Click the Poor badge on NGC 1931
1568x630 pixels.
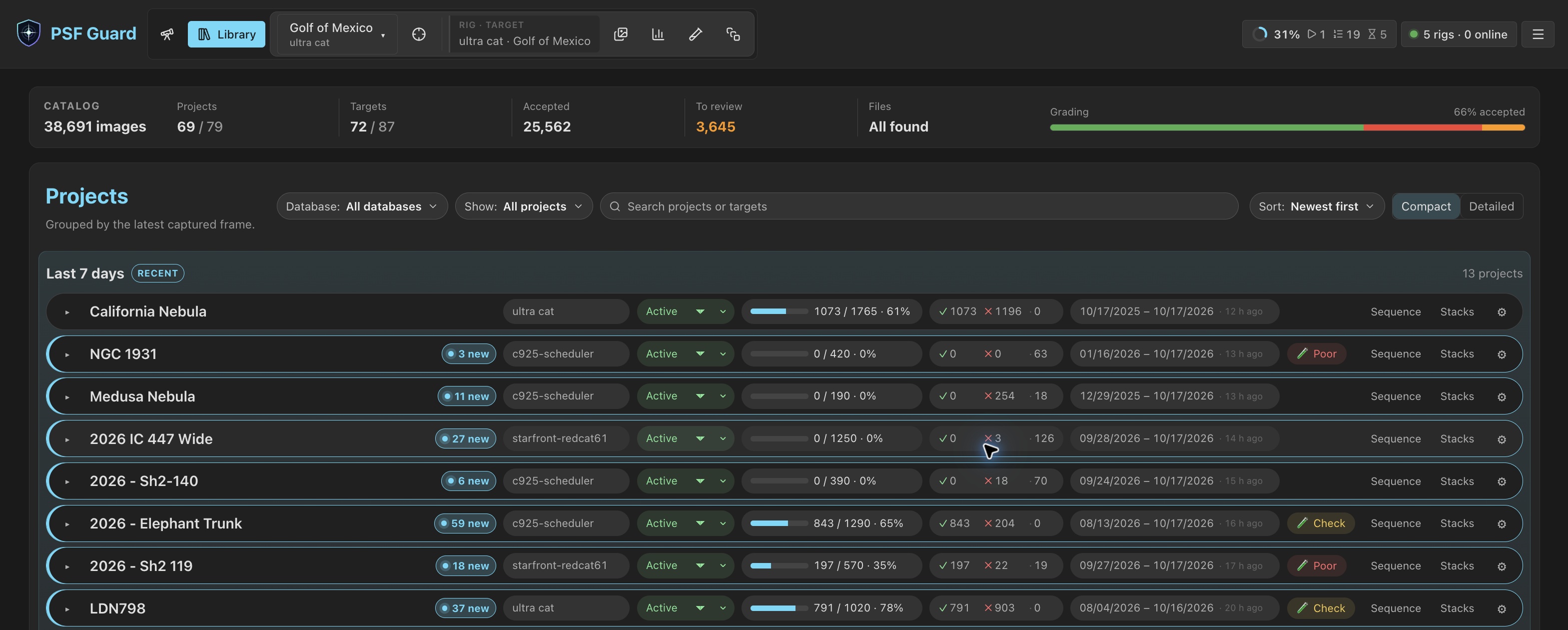pyautogui.click(x=1316, y=354)
